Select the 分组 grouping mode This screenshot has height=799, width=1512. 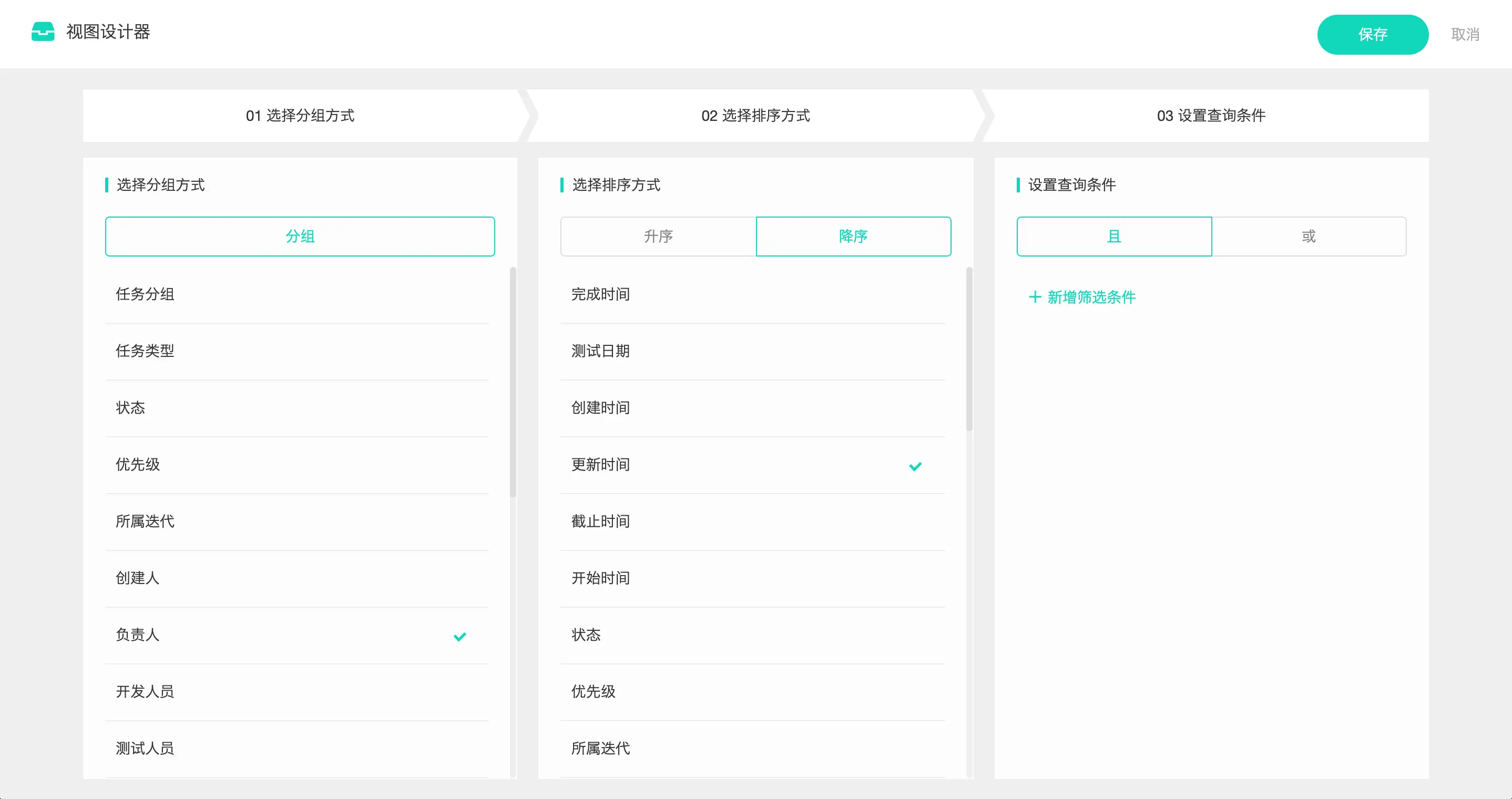(x=300, y=237)
